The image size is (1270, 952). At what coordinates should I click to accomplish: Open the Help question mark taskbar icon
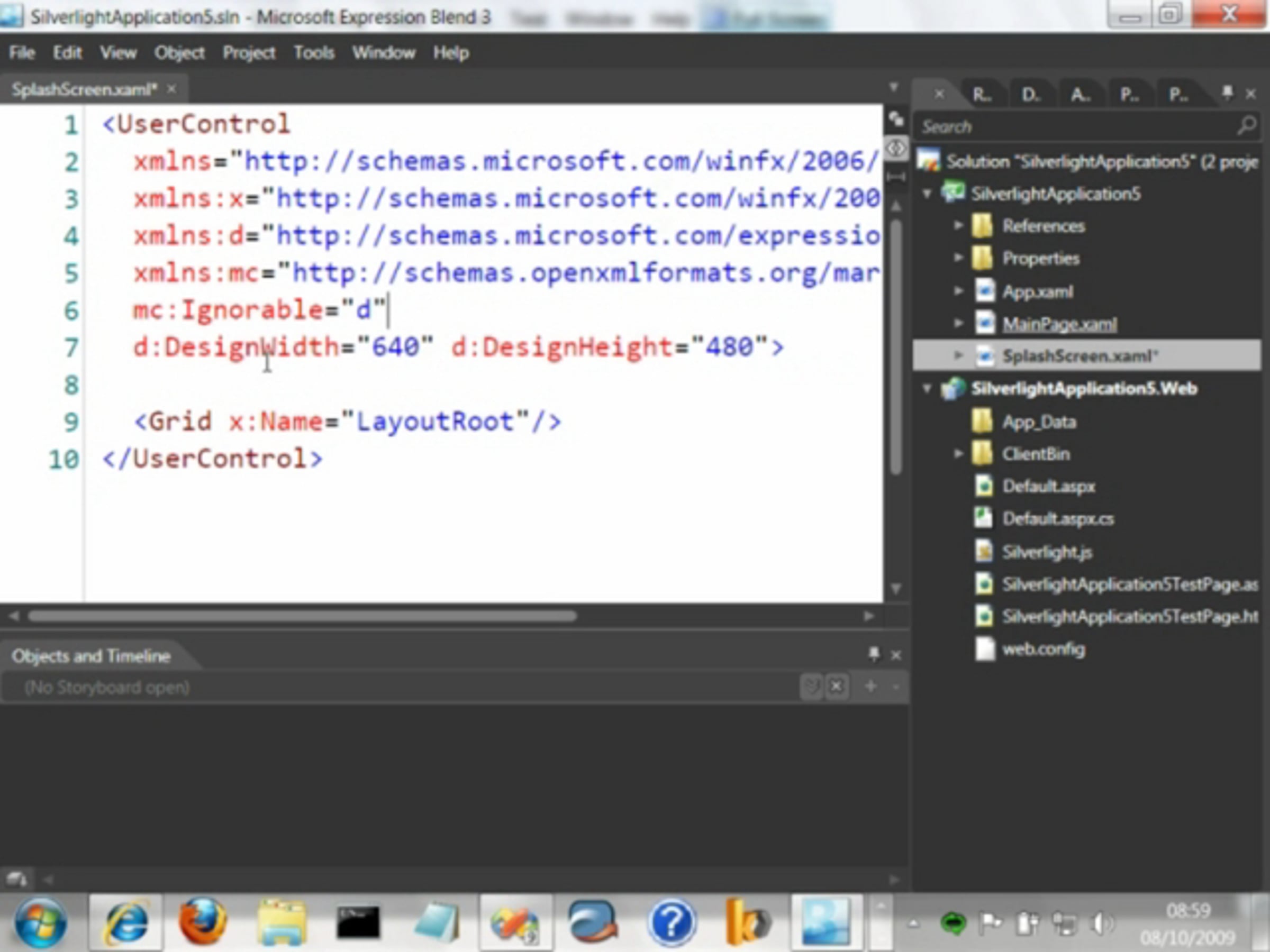coord(671,922)
